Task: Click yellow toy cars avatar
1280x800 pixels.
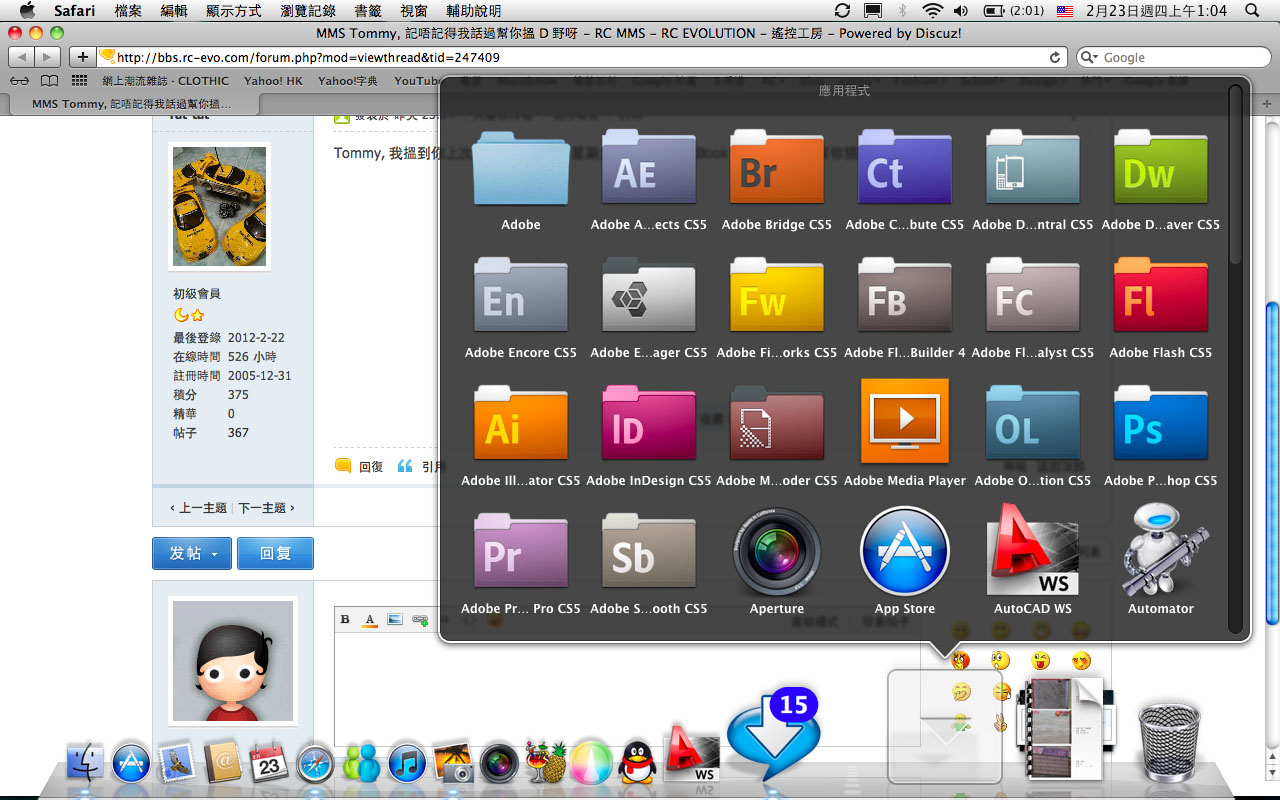Action: (219, 206)
